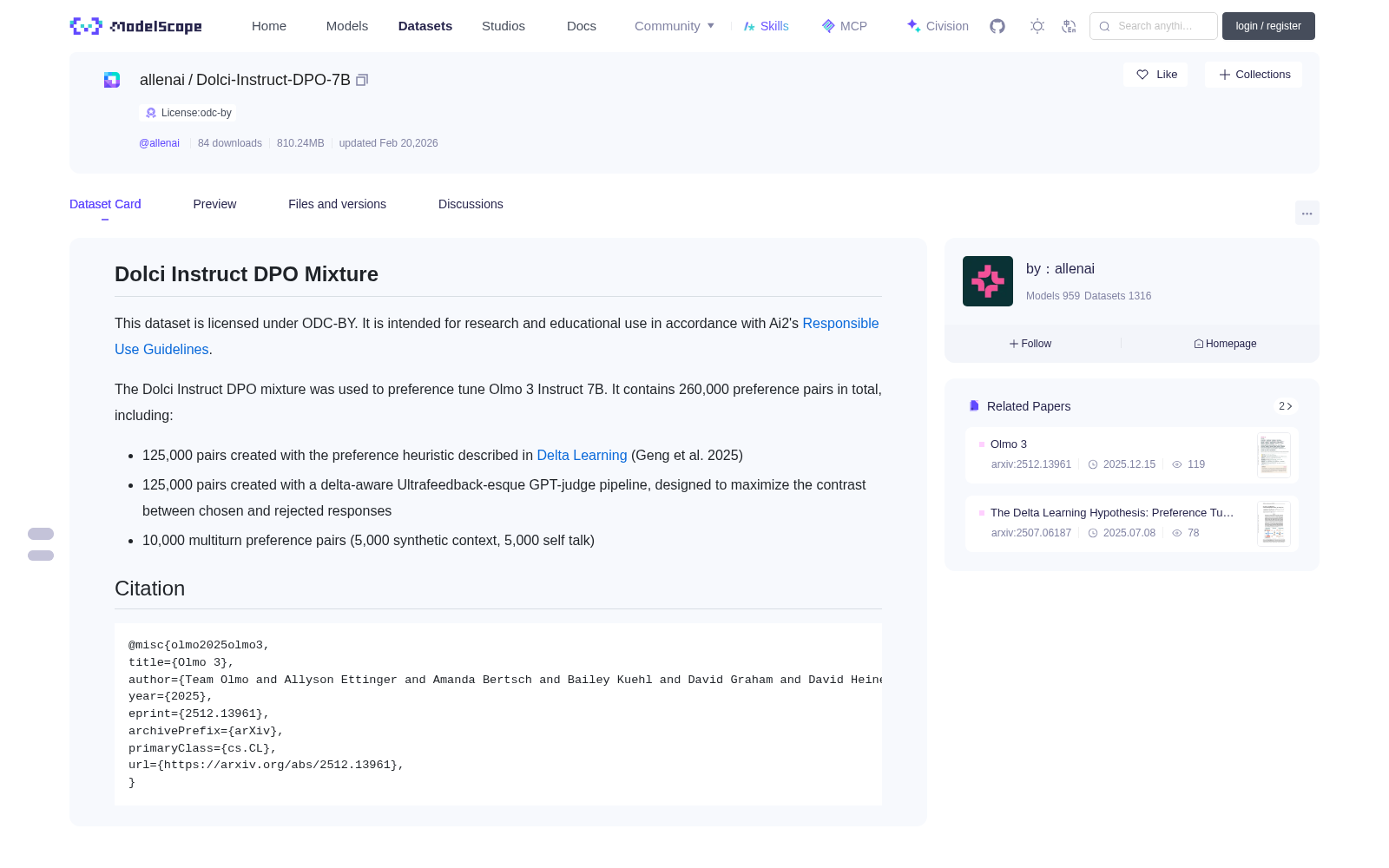Image resolution: width=1389 pixels, height=868 pixels.
Task: Open the GitHub icon link
Action: (997, 26)
